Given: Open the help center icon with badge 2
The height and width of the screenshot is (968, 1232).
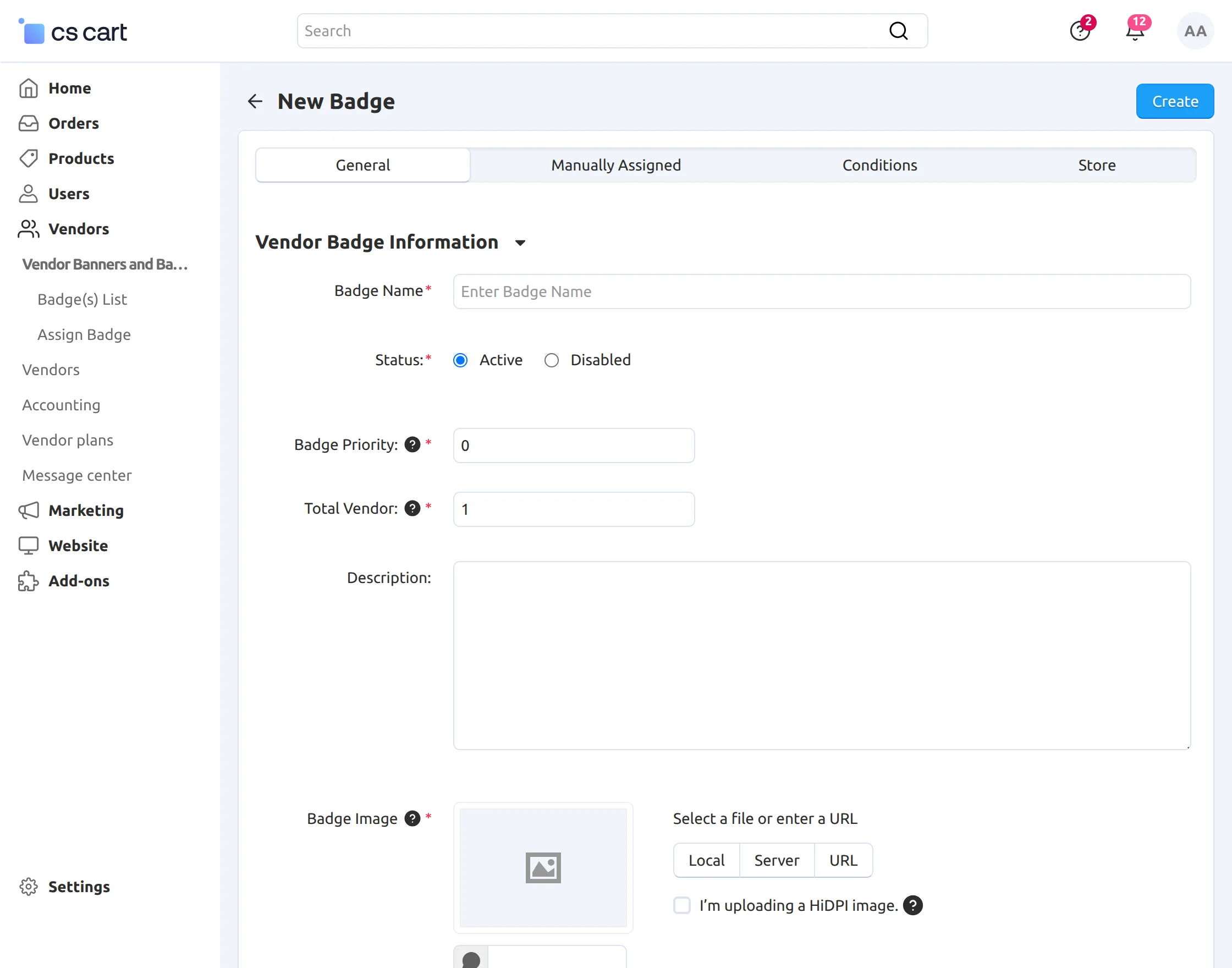Looking at the screenshot, I should (1080, 32).
